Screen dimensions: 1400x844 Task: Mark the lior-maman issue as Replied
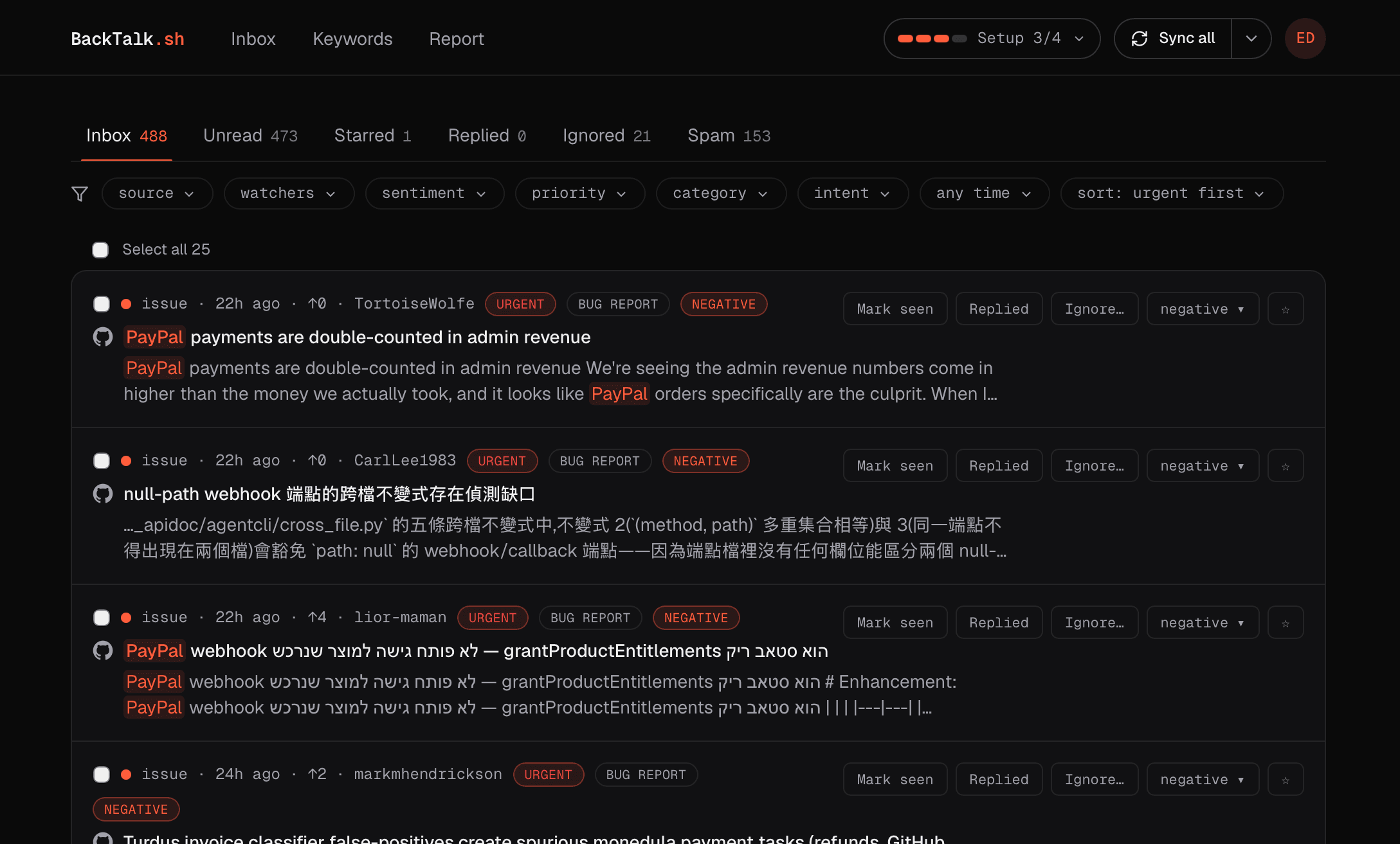pos(999,623)
